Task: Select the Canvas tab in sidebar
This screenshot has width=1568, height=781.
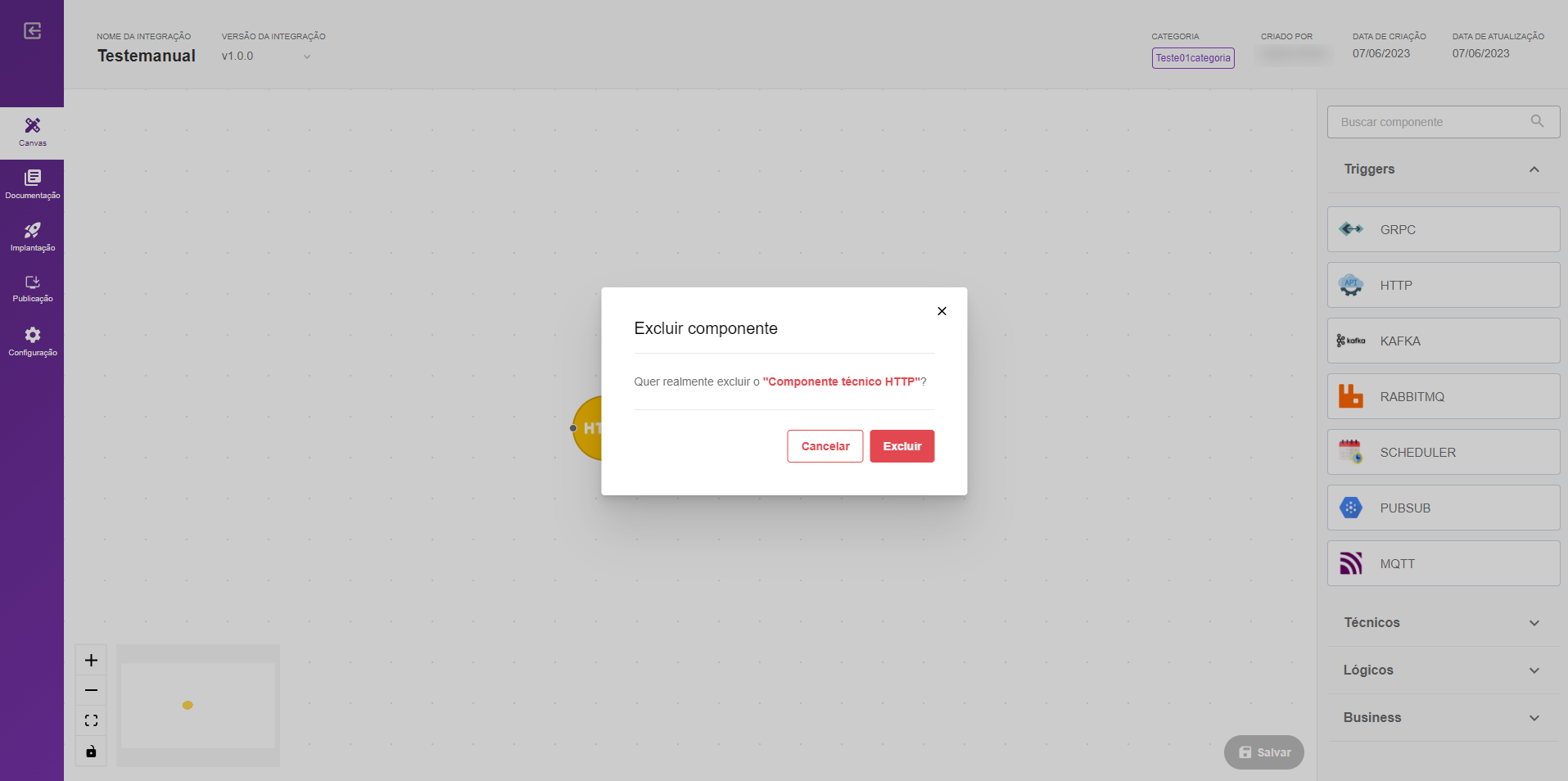Action: click(32, 133)
